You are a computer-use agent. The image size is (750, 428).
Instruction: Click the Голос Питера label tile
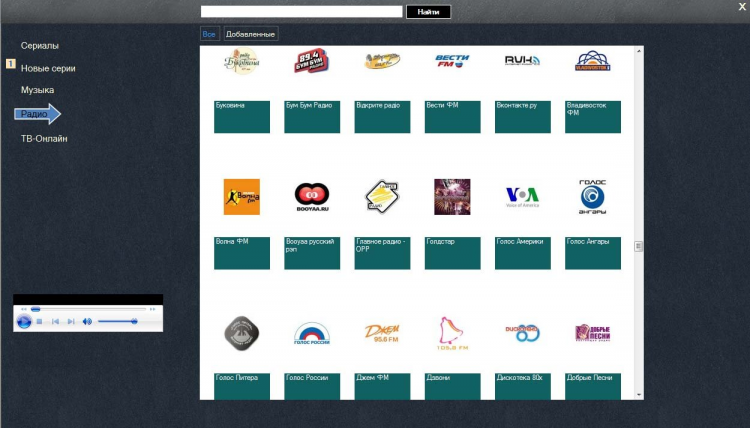tap(242, 386)
